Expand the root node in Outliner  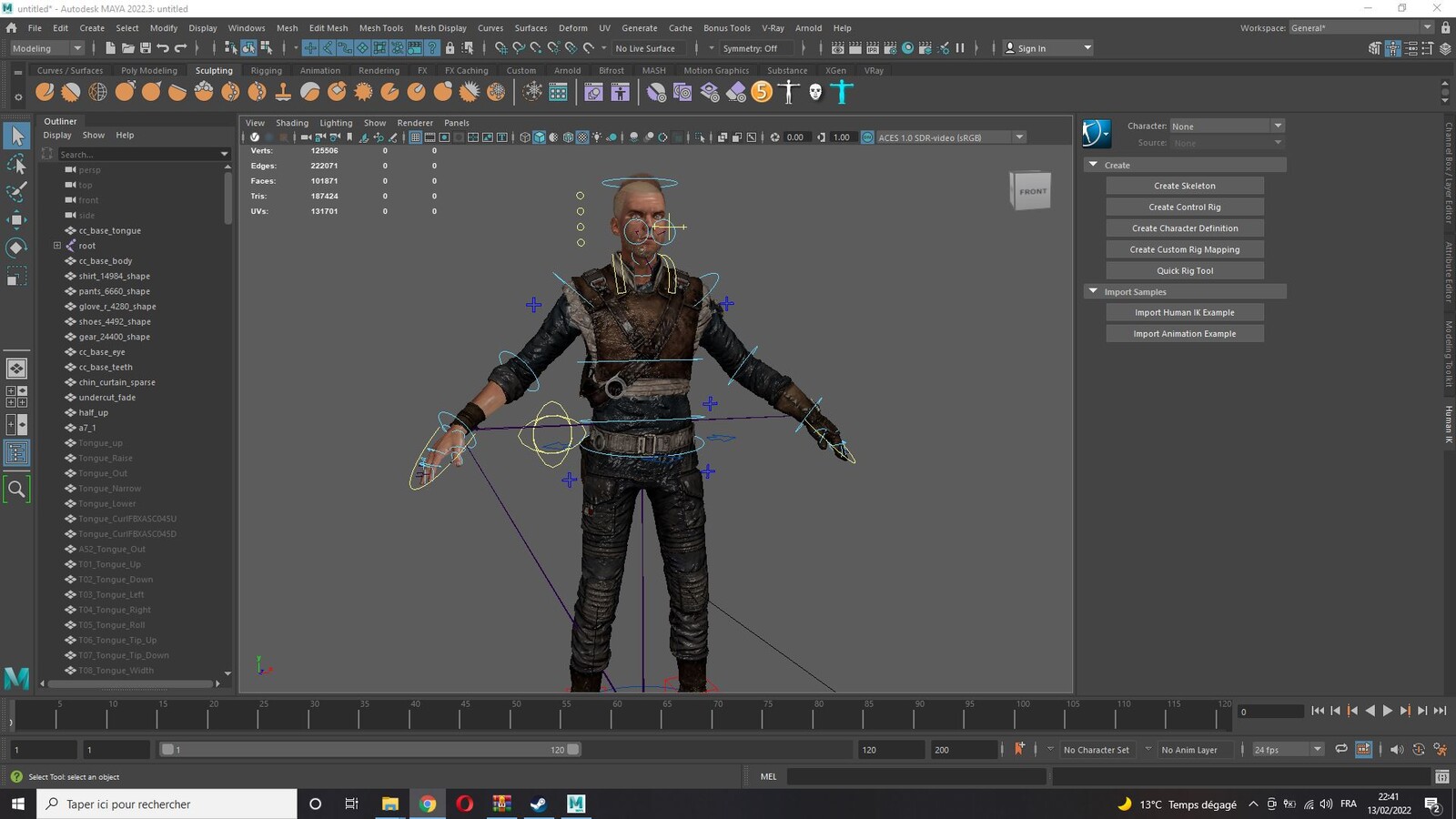tap(57, 246)
